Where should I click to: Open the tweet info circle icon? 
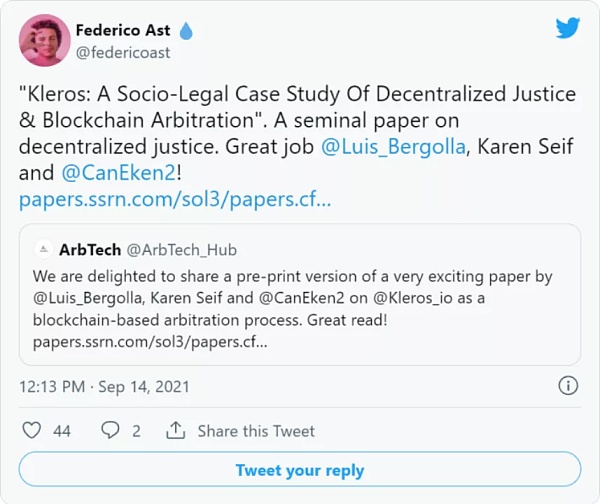(x=567, y=385)
